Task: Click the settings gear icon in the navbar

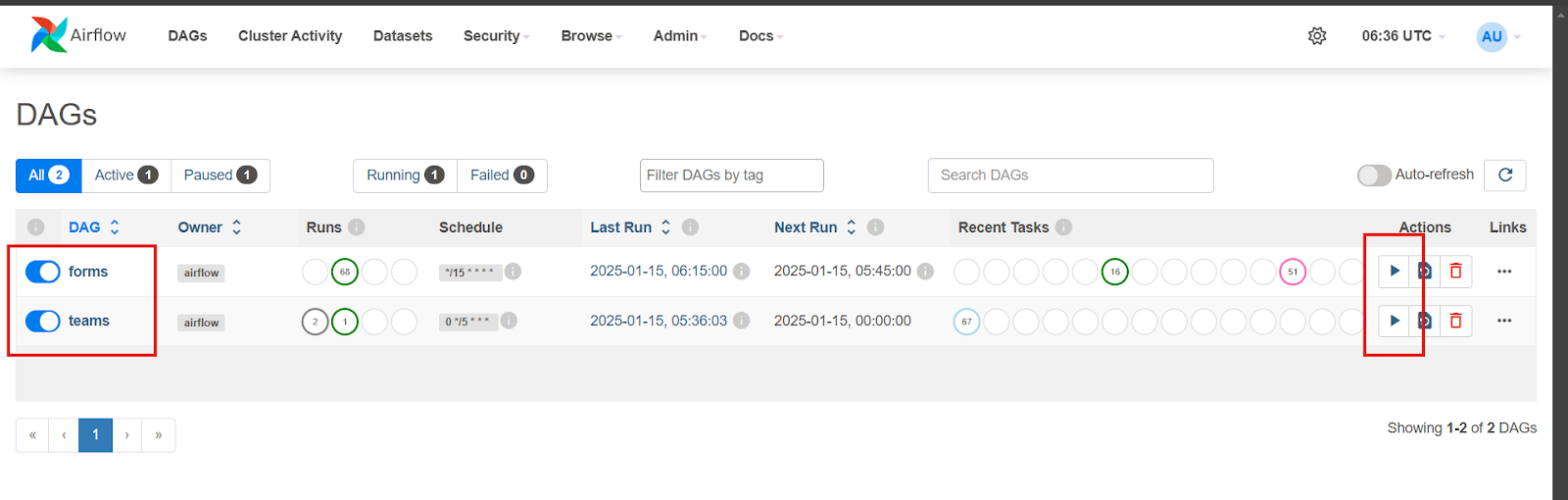Action: tap(1317, 36)
